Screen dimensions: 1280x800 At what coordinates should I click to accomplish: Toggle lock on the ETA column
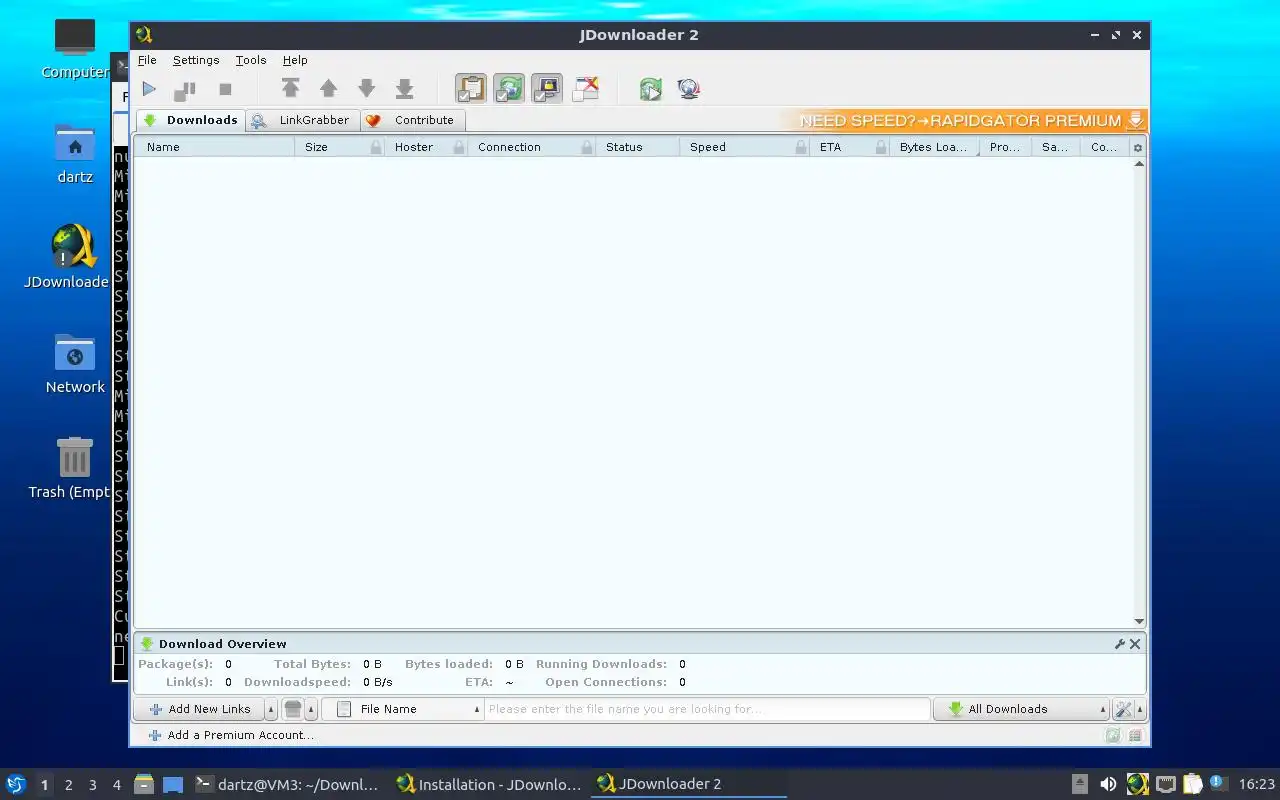tap(881, 147)
